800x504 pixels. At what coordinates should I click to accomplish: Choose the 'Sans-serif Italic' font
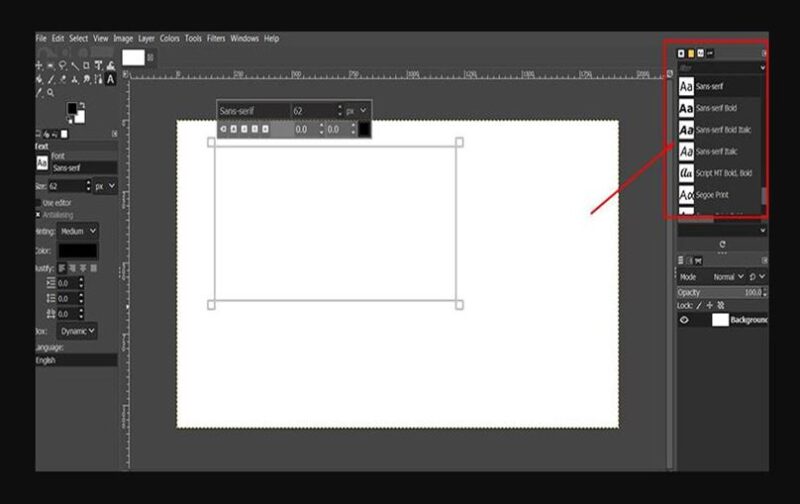coord(718,152)
